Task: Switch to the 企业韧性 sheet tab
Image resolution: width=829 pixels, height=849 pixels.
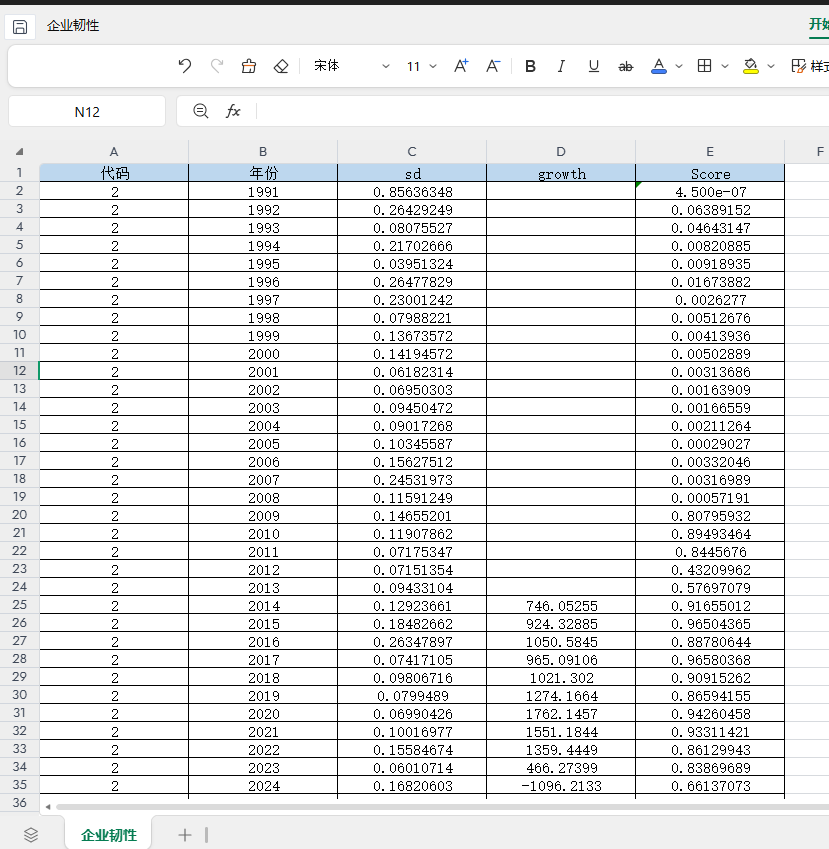Action: [108, 834]
